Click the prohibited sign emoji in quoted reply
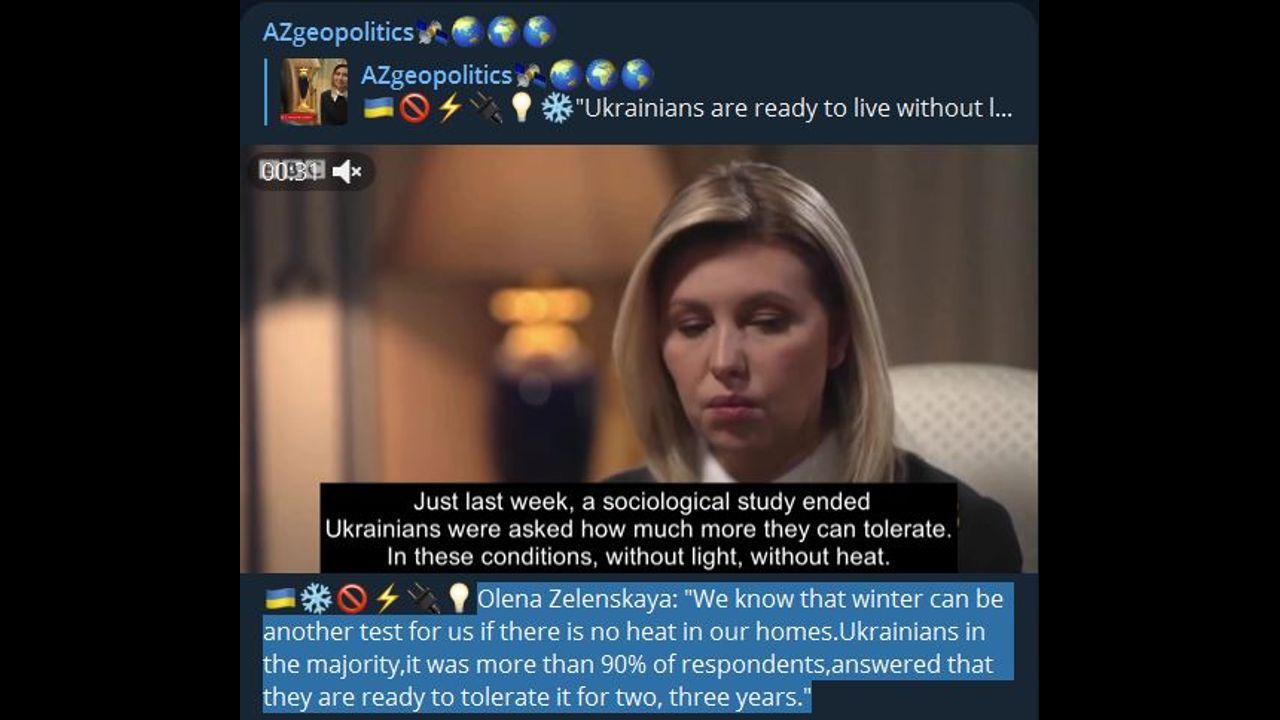This screenshot has height=720, width=1280. coord(414,108)
